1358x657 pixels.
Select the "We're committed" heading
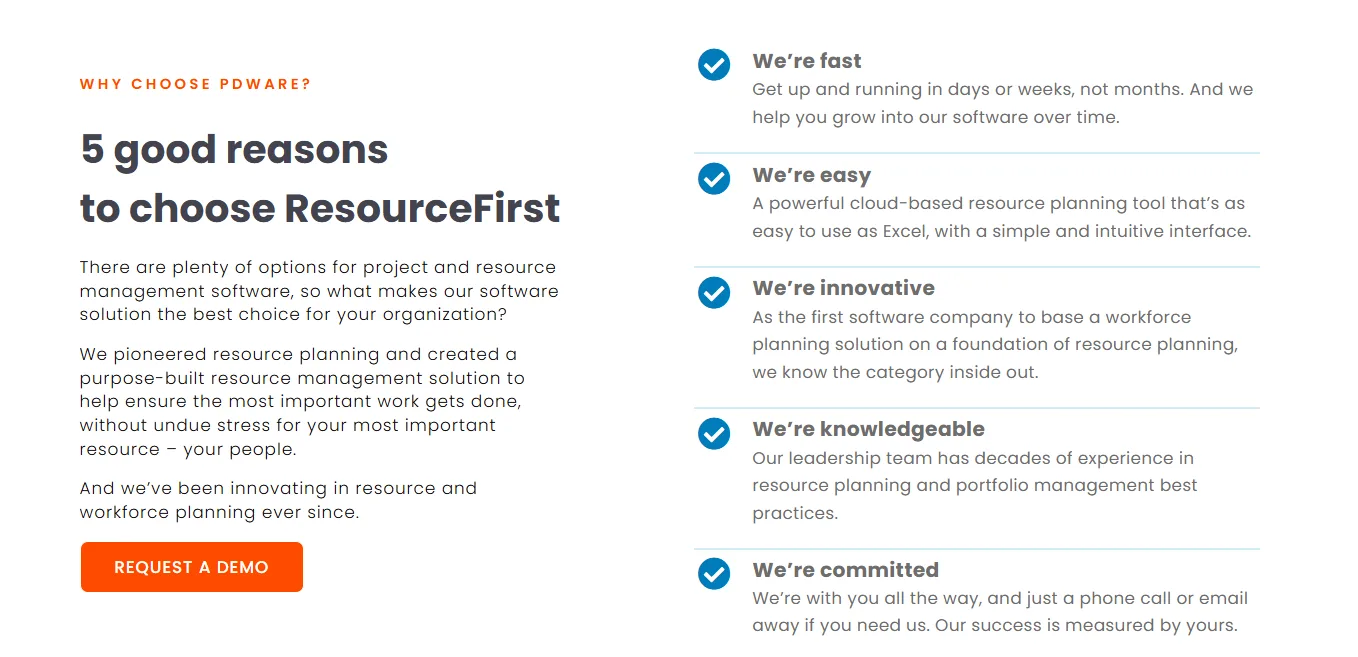point(844,570)
